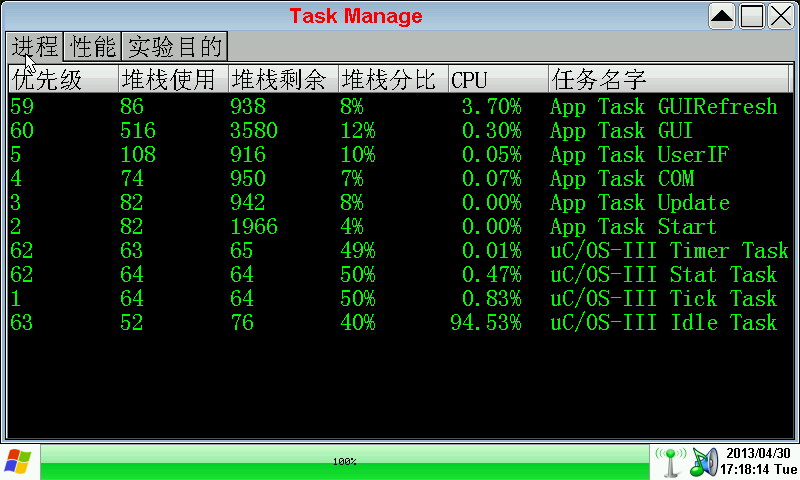Viewport: 800px width, 480px height.
Task: Click the 516 stack used value
Action: [138, 131]
